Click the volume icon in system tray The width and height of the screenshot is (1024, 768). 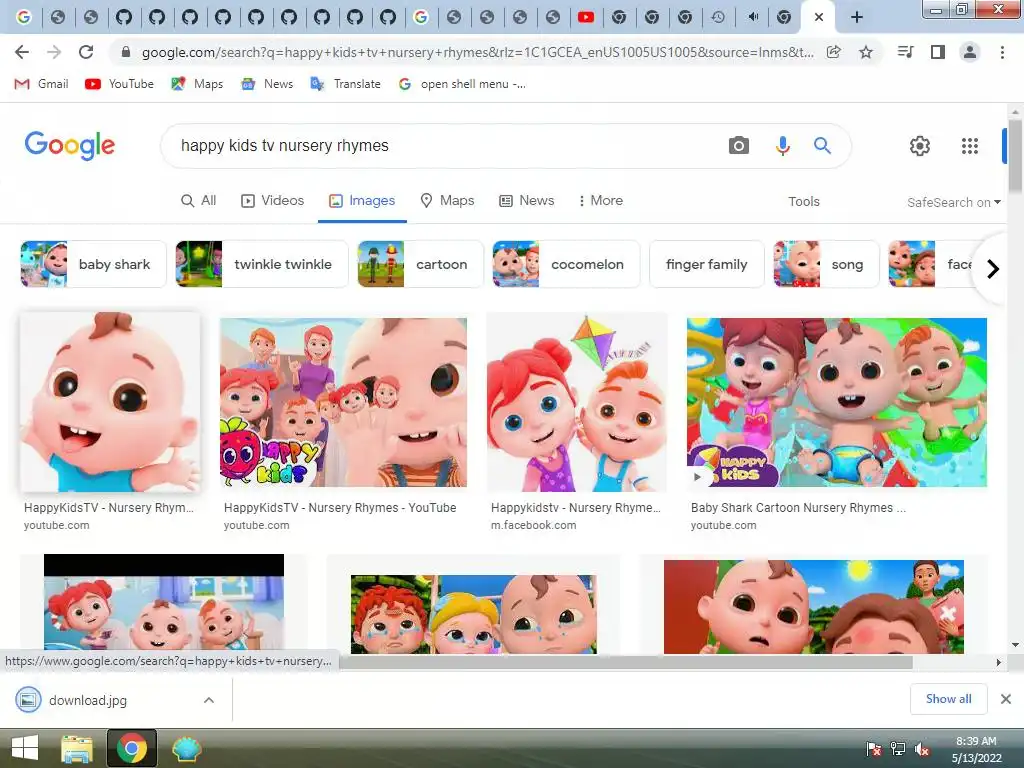coord(921,749)
